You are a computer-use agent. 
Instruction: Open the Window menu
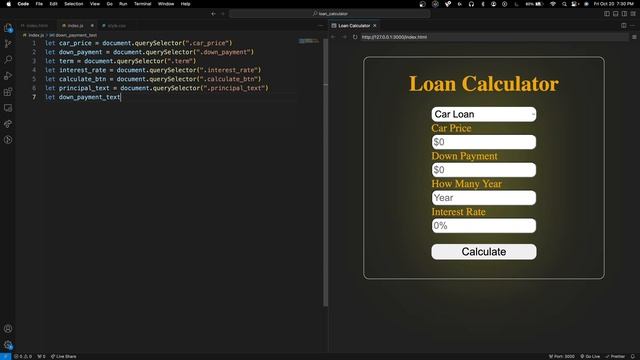click(x=166, y=4)
